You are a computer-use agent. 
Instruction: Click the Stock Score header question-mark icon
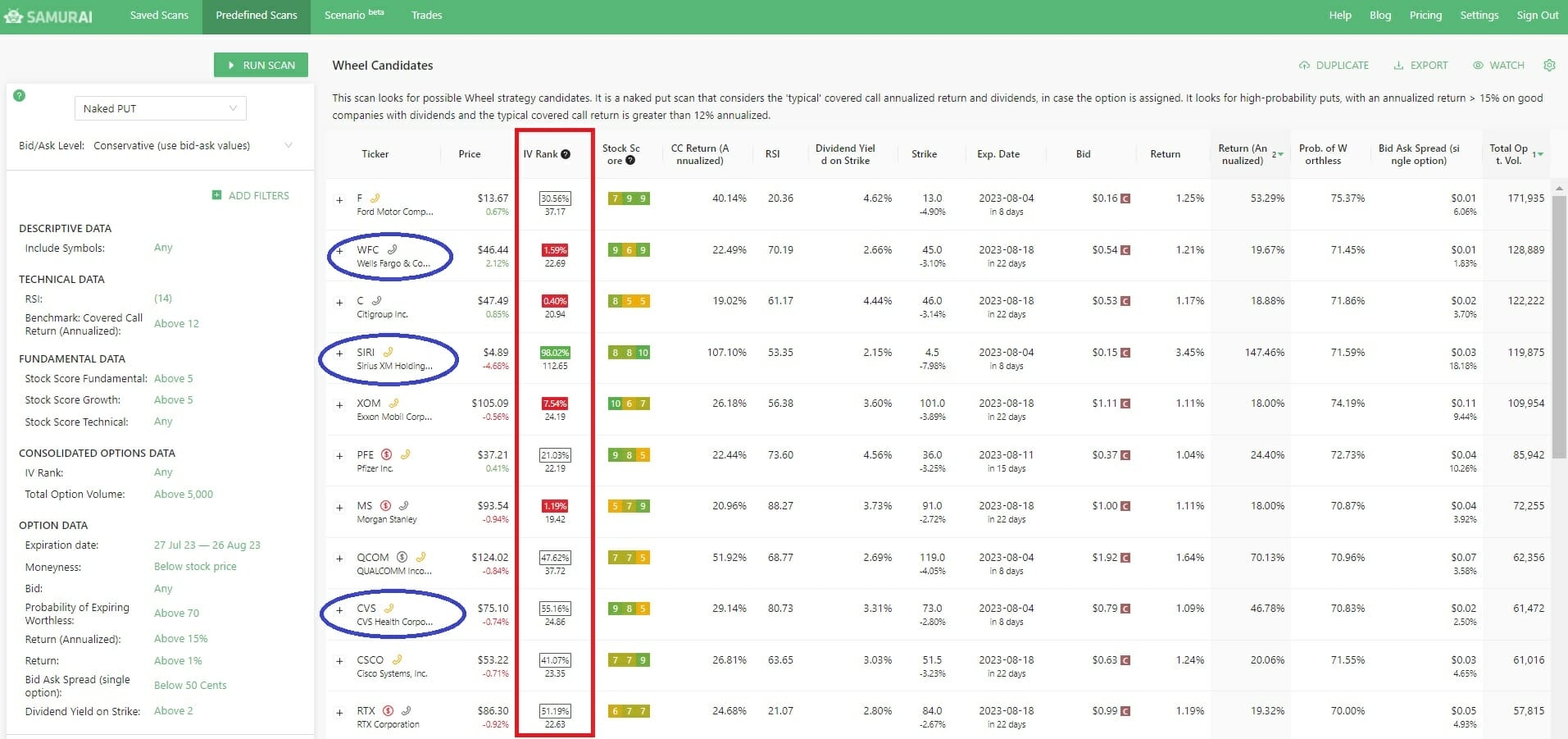(629, 160)
